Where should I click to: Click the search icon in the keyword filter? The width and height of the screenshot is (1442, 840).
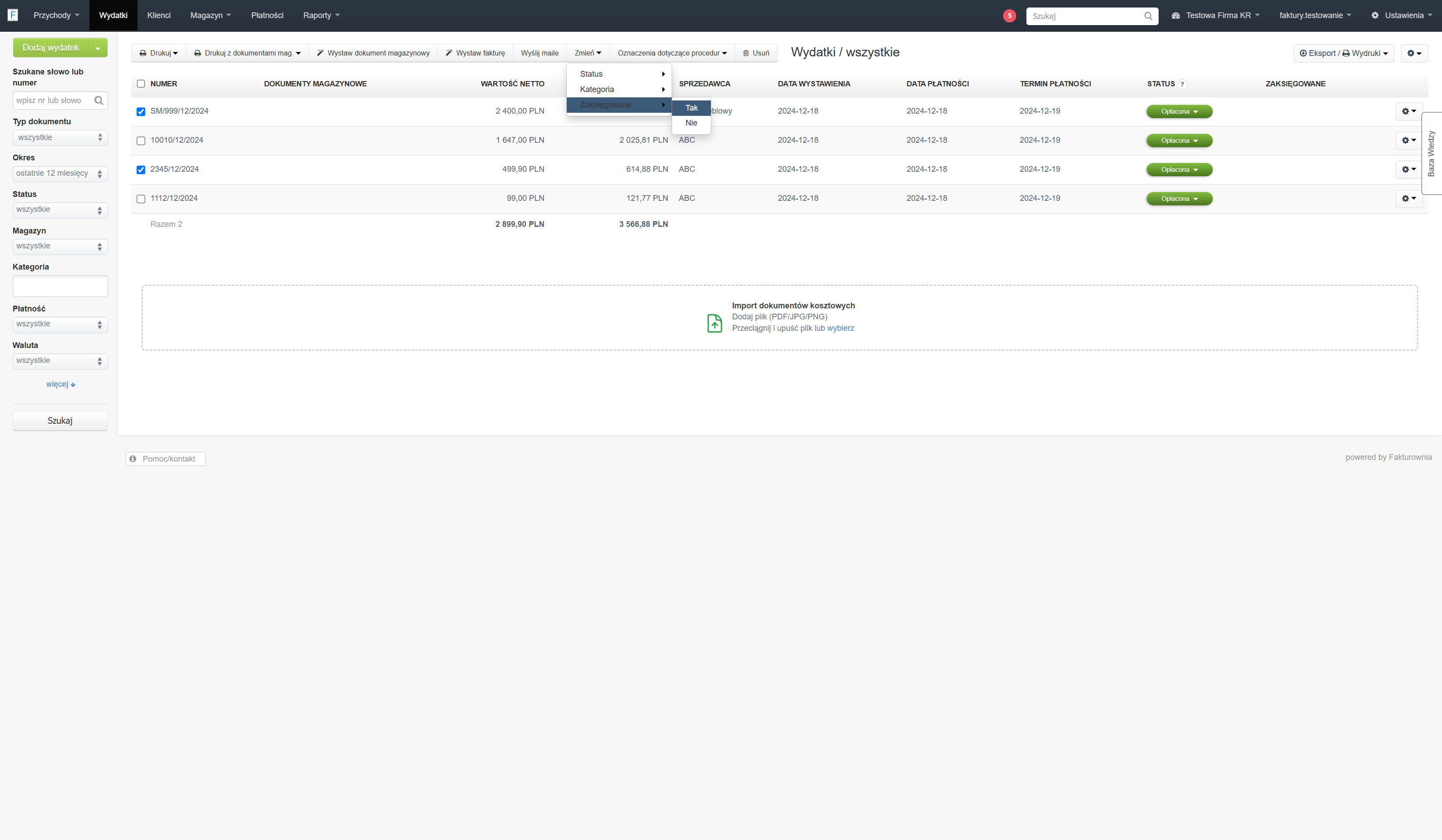98,100
